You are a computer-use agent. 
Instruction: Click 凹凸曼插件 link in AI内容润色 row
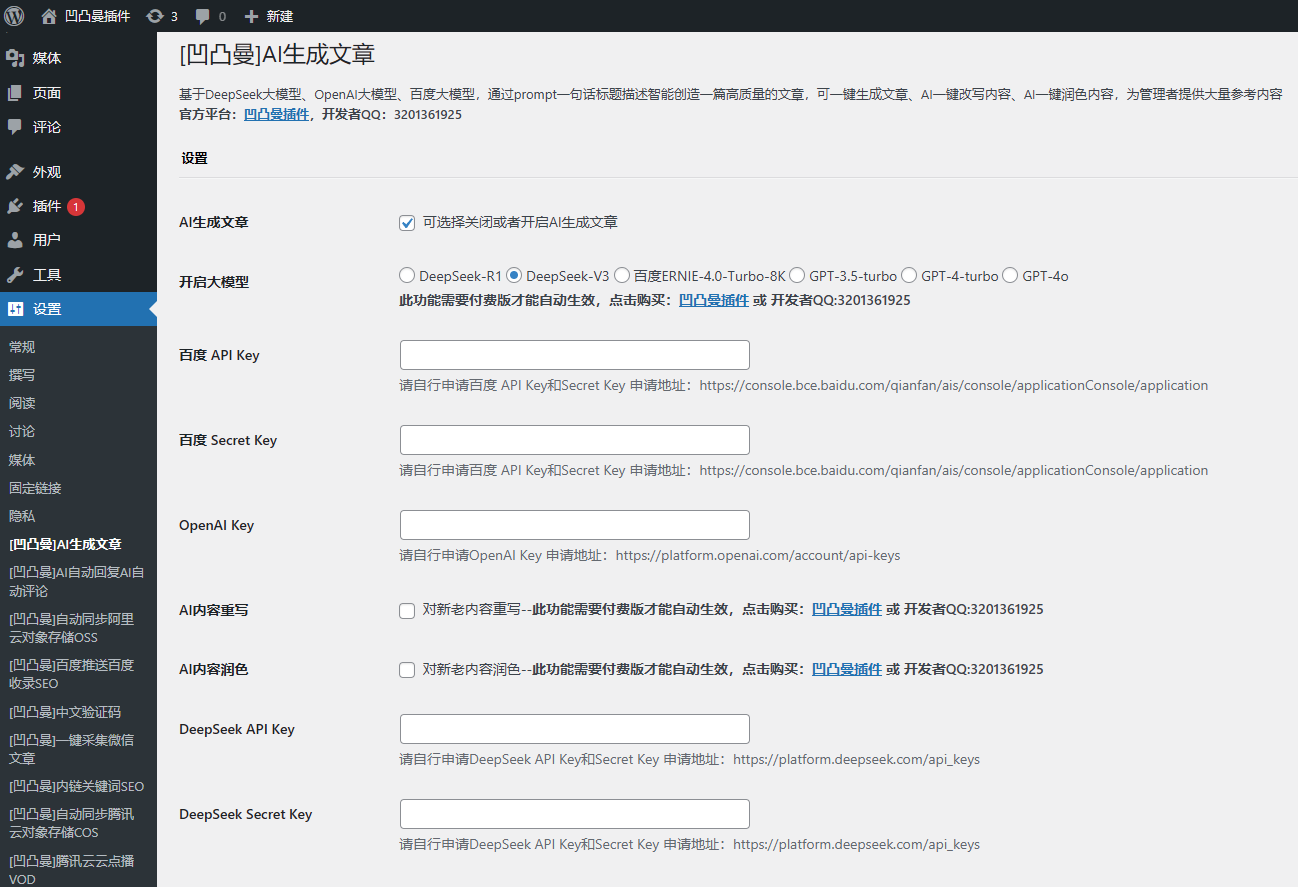pos(847,669)
